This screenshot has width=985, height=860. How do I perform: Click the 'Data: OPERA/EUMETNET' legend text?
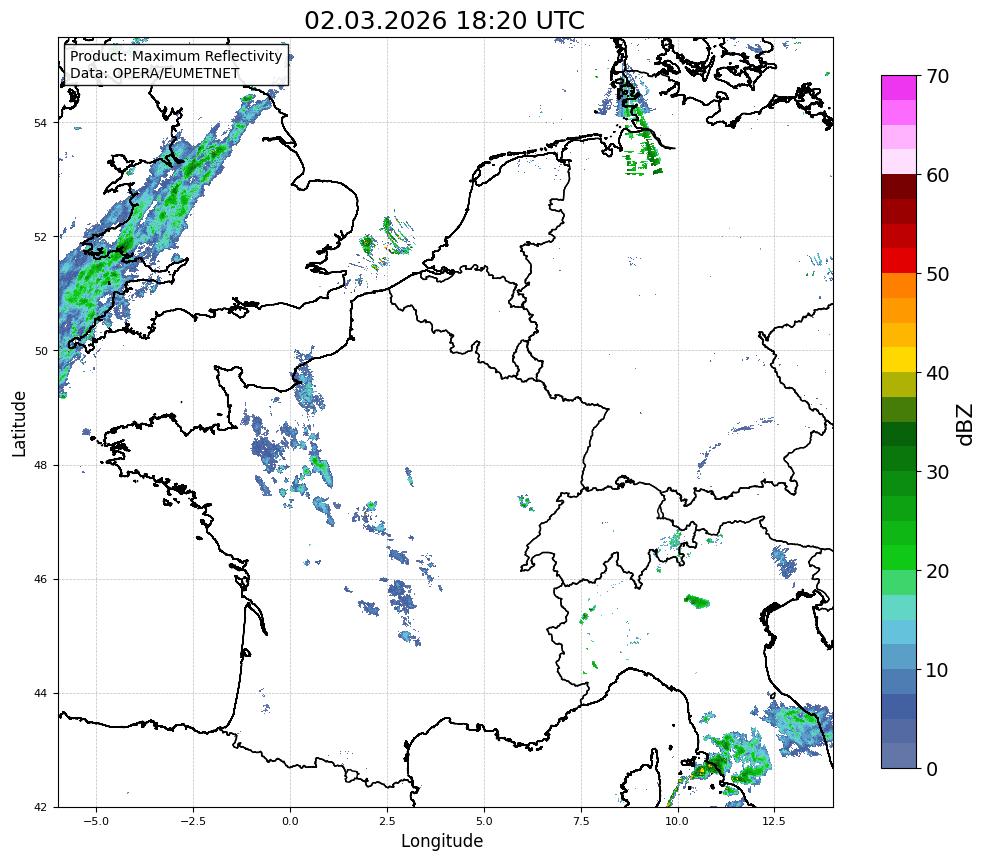click(x=155, y=73)
